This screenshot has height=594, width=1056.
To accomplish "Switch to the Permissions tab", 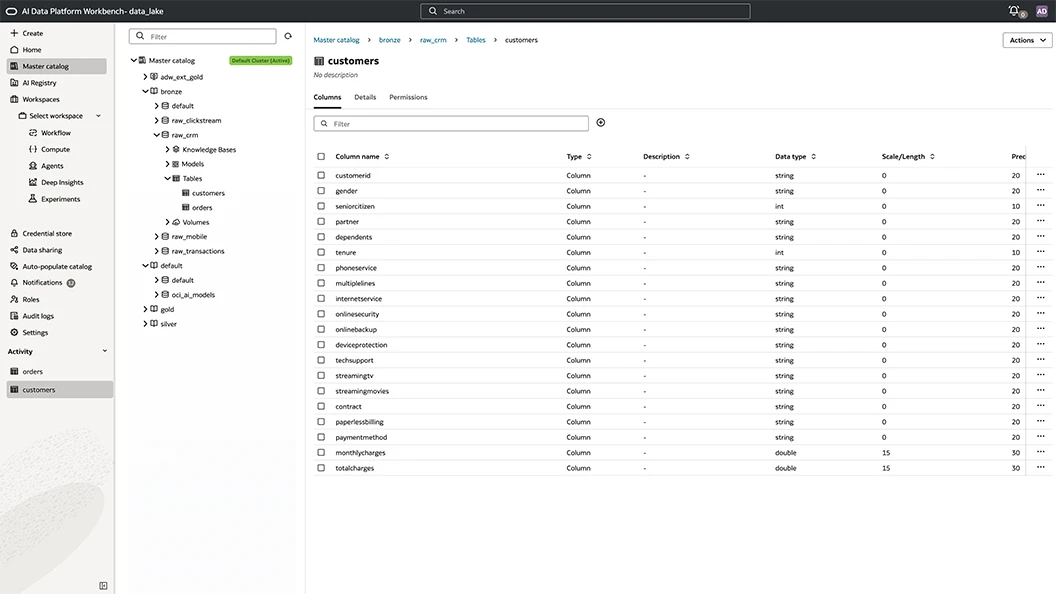I will (408, 97).
